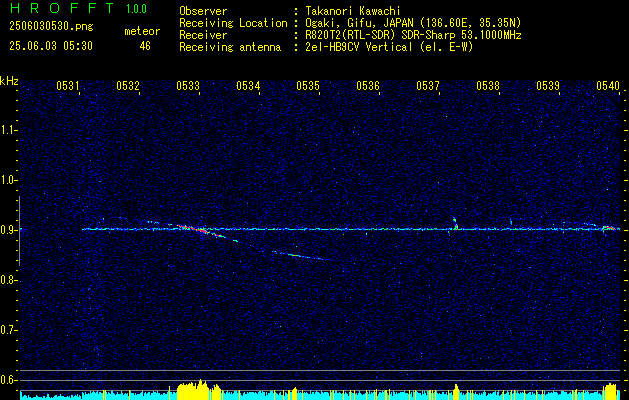
Task: Click the 0.6 frequency axis label
Action: pos(9,380)
